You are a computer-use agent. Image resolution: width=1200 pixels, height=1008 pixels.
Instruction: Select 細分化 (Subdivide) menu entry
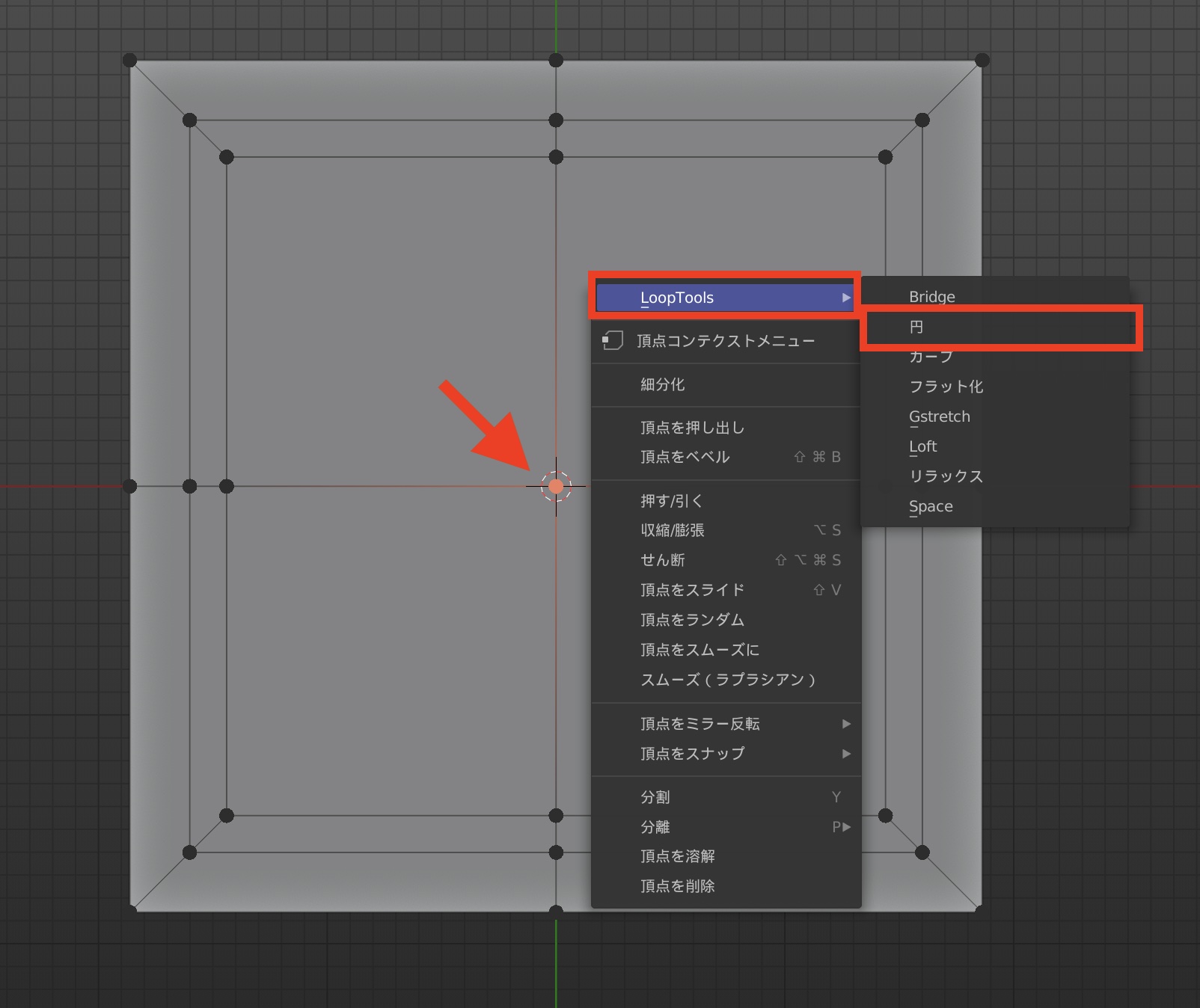[662, 384]
